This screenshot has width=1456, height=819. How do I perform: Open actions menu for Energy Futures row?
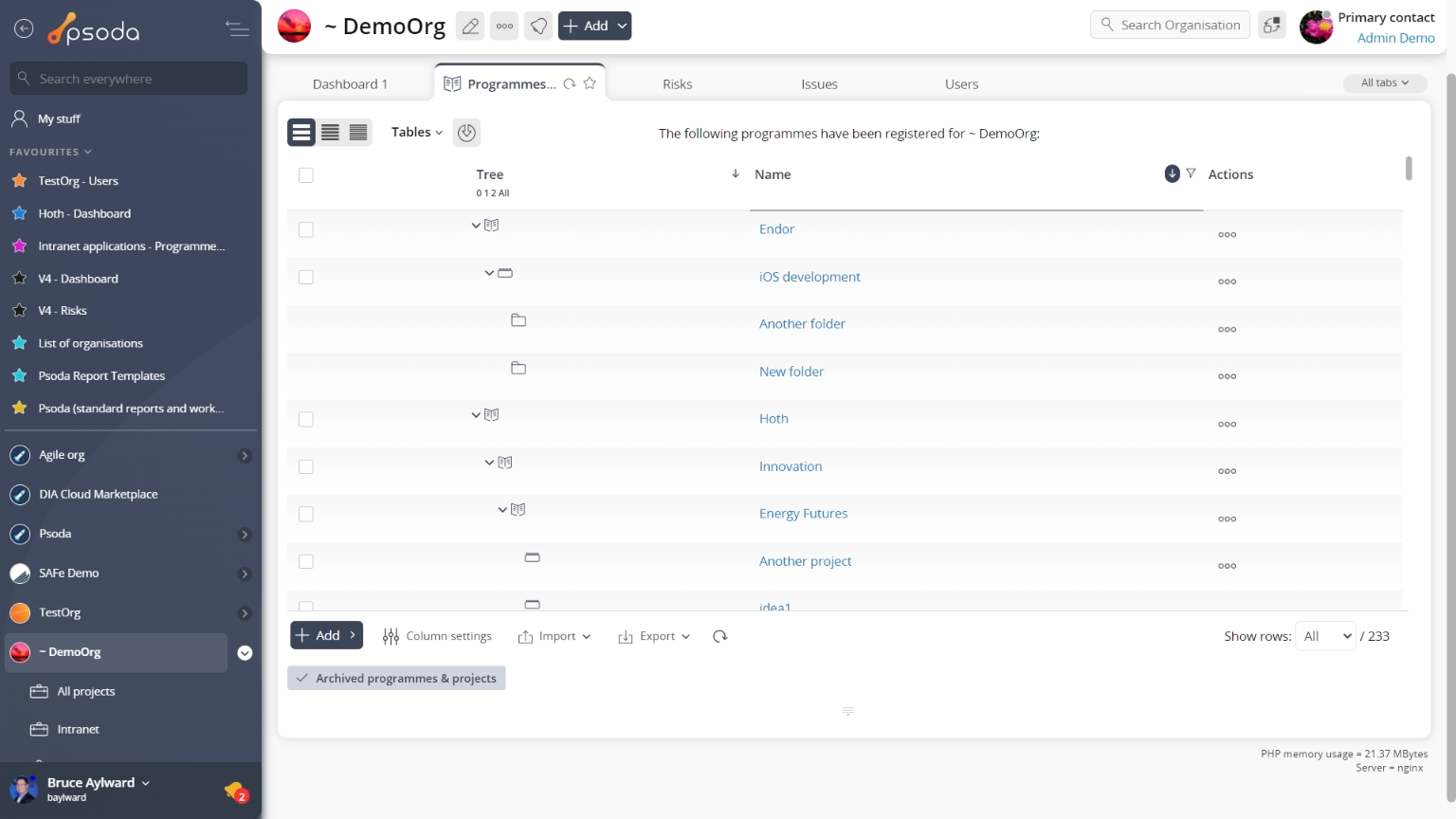click(1228, 519)
